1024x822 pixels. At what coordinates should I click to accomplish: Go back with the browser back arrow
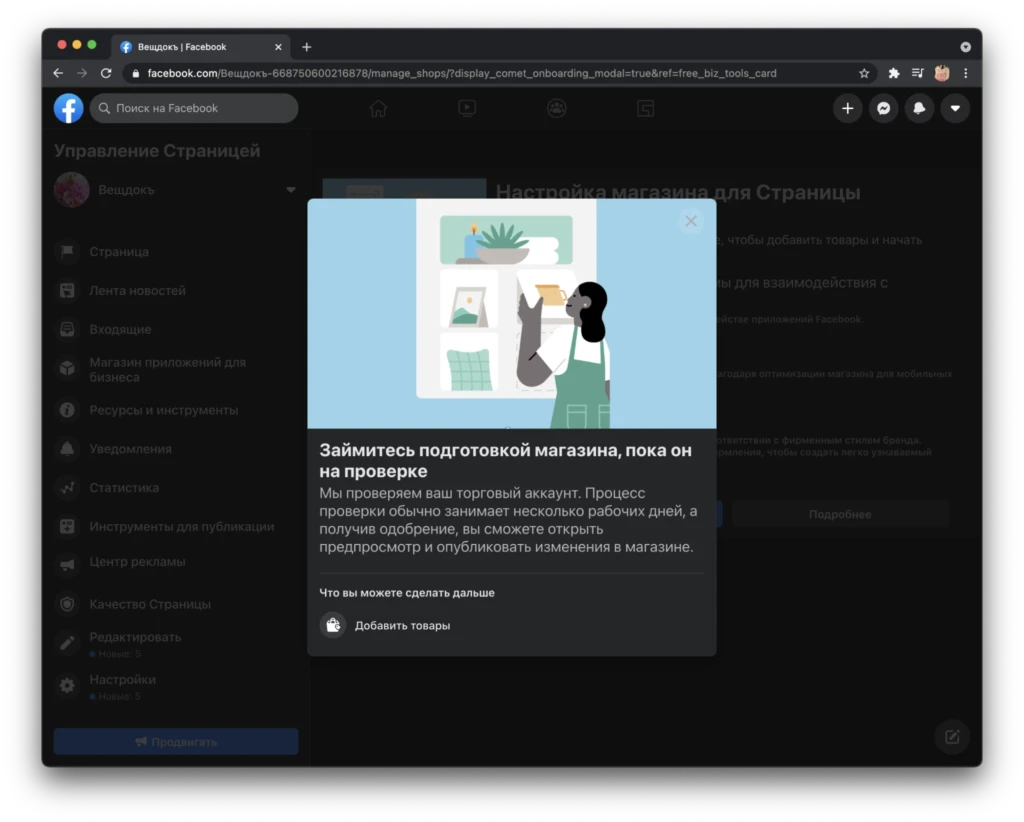click(x=58, y=73)
